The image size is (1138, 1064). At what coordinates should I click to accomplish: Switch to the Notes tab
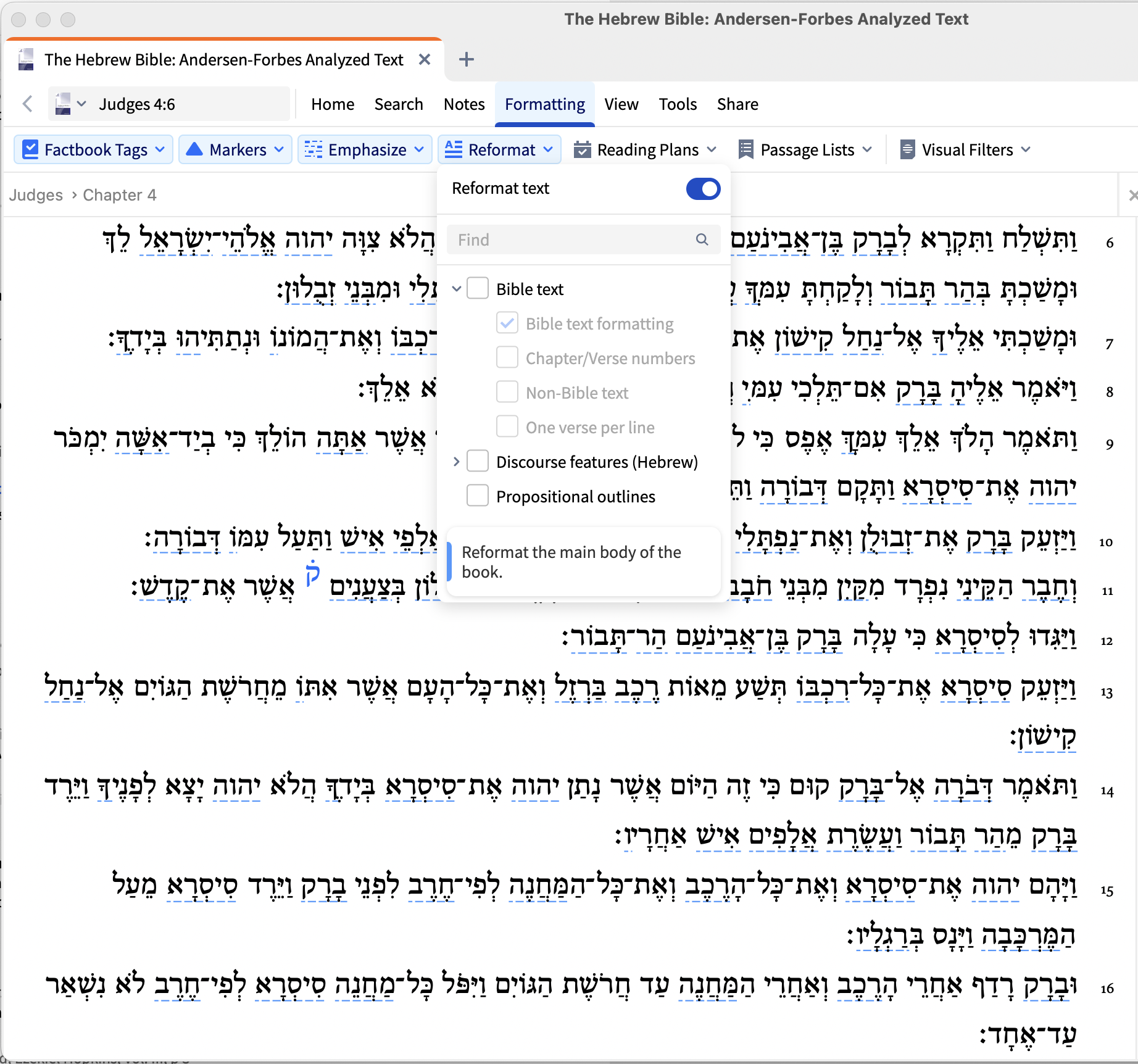point(464,104)
